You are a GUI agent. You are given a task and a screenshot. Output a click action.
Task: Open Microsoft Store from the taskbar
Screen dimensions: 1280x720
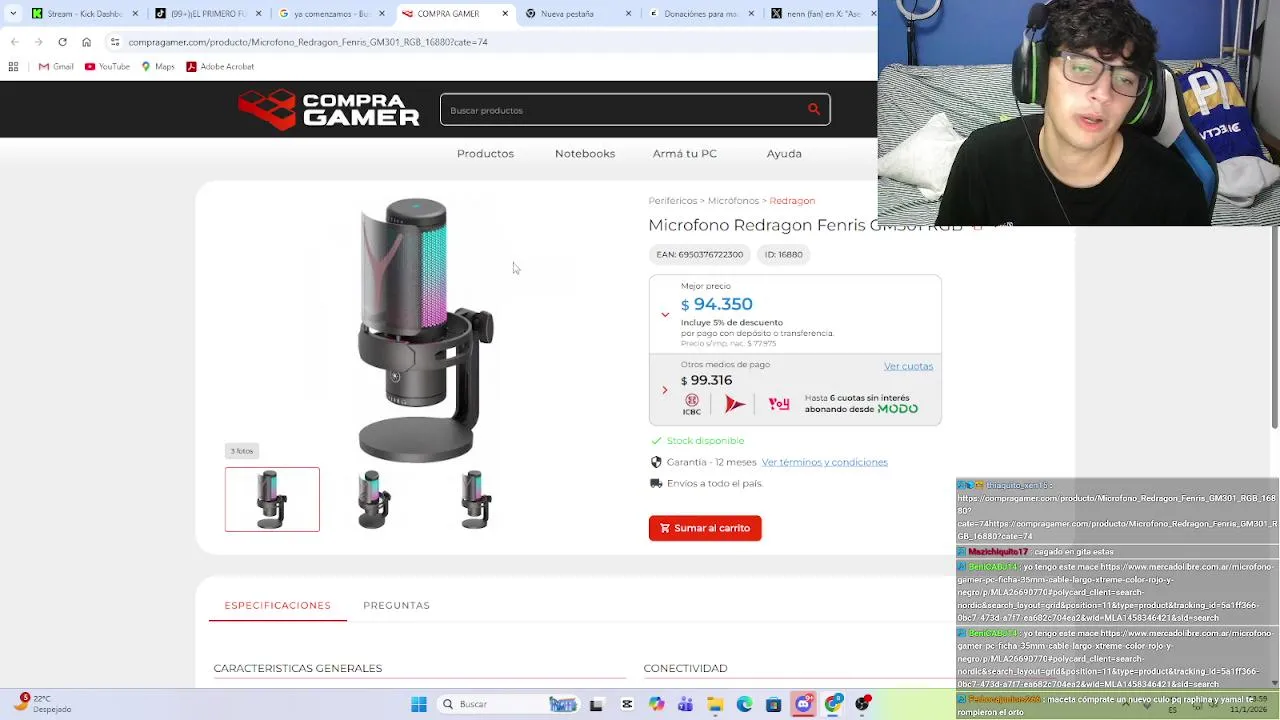coord(773,704)
